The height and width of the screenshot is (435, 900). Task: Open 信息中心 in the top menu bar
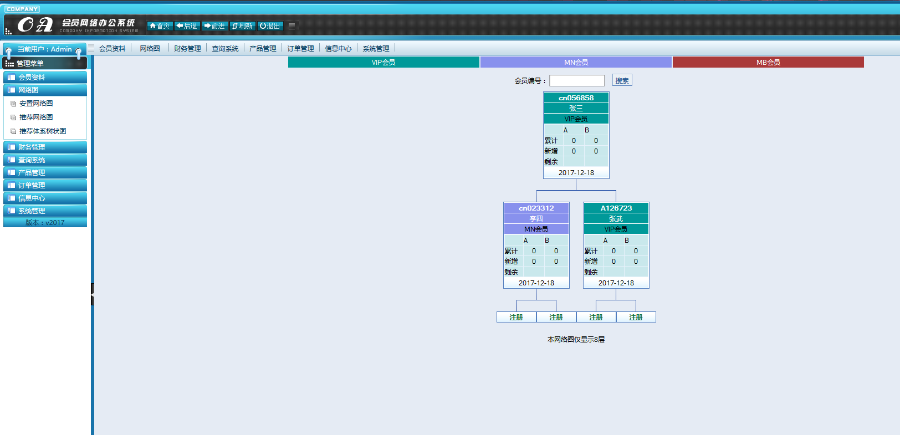click(x=338, y=48)
